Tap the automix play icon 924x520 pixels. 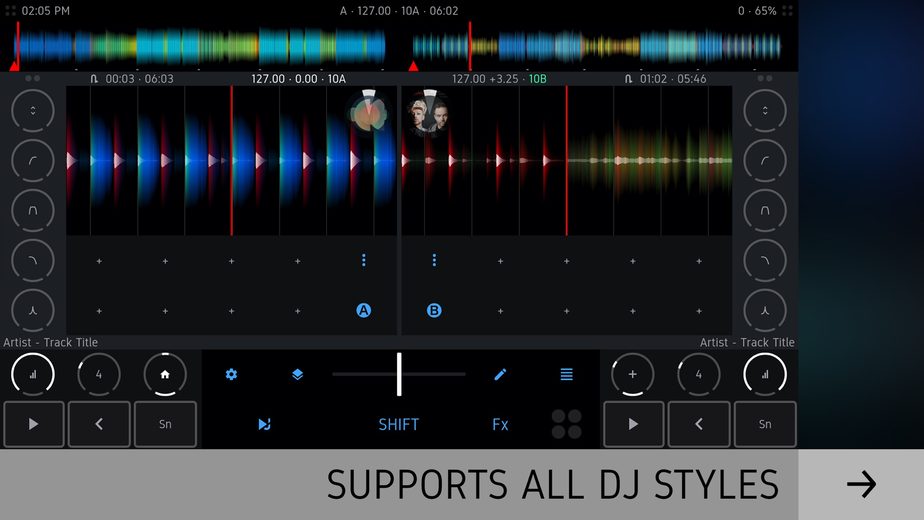point(264,424)
